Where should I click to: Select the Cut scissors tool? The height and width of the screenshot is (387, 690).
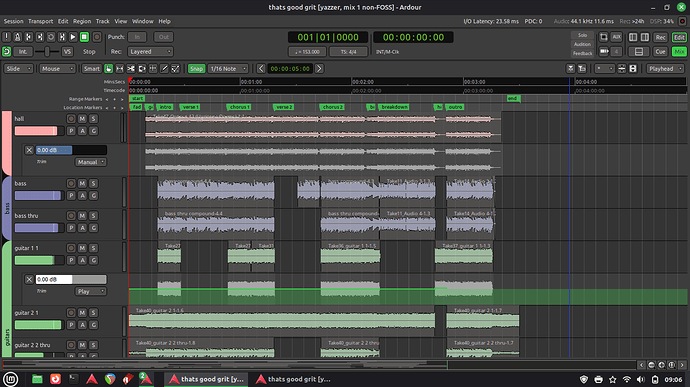pyautogui.click(x=131, y=69)
